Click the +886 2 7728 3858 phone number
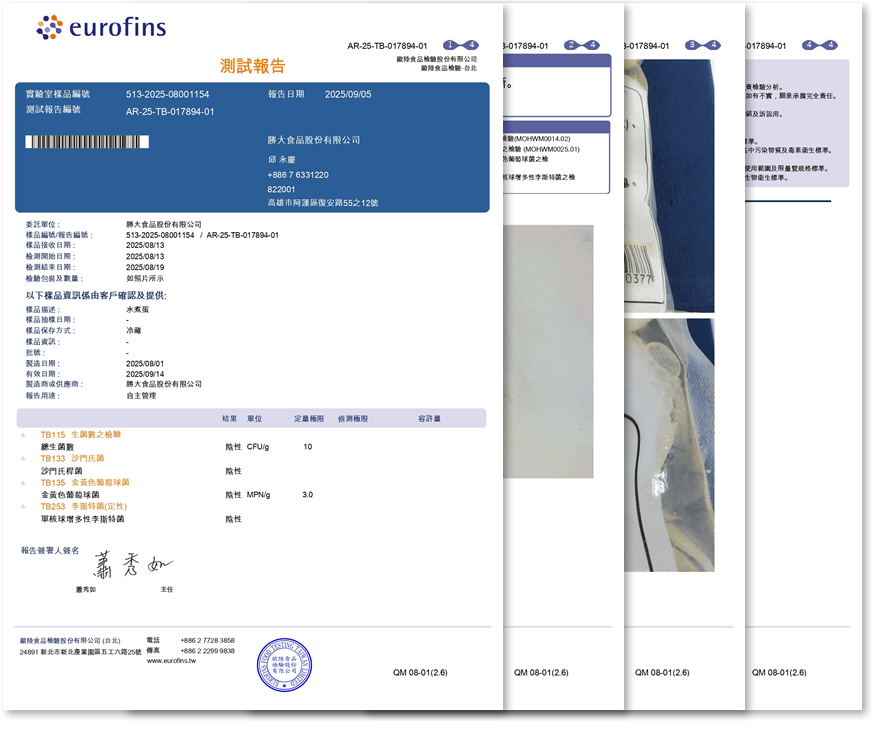This screenshot has height=730, width=880. (207, 640)
